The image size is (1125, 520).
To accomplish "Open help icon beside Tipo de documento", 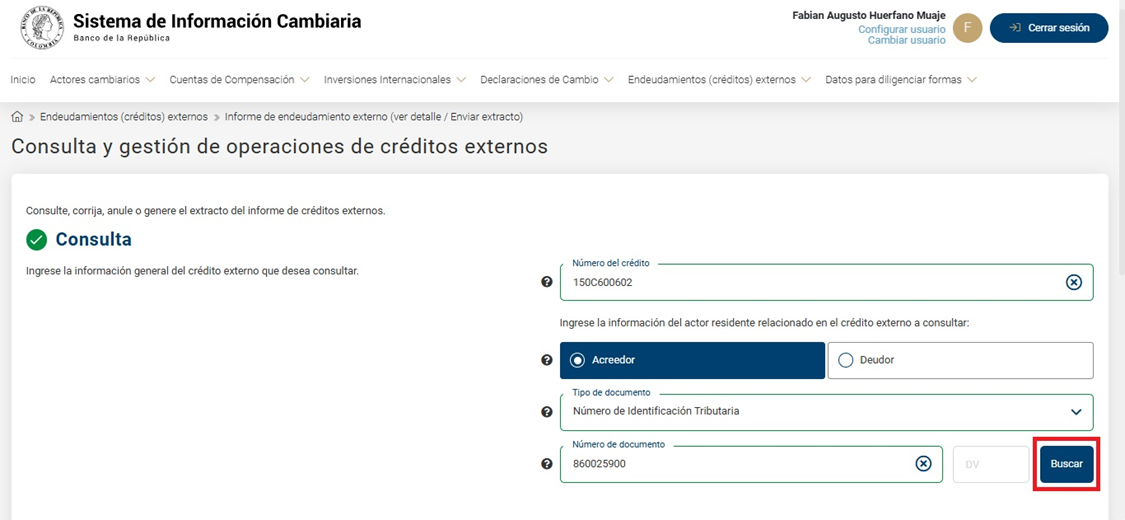I will [546, 412].
